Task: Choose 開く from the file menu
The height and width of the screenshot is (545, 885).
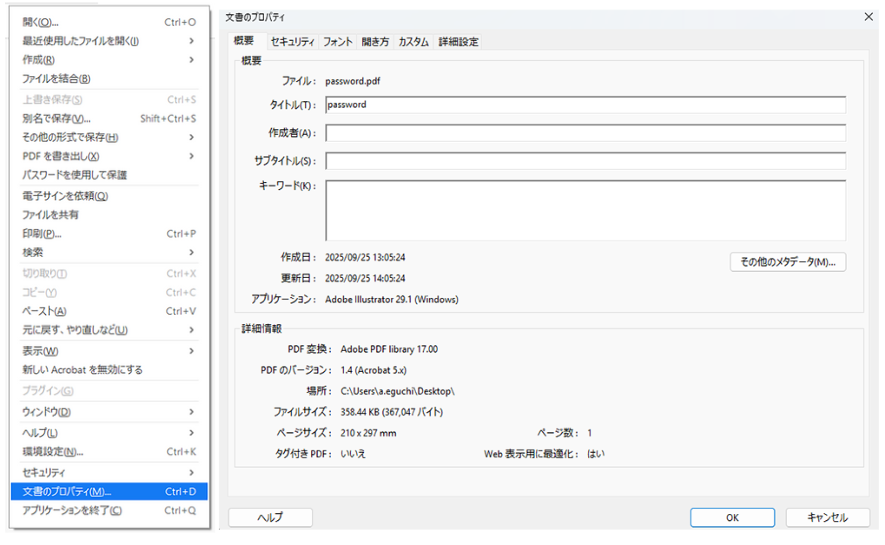Action: tap(41, 22)
